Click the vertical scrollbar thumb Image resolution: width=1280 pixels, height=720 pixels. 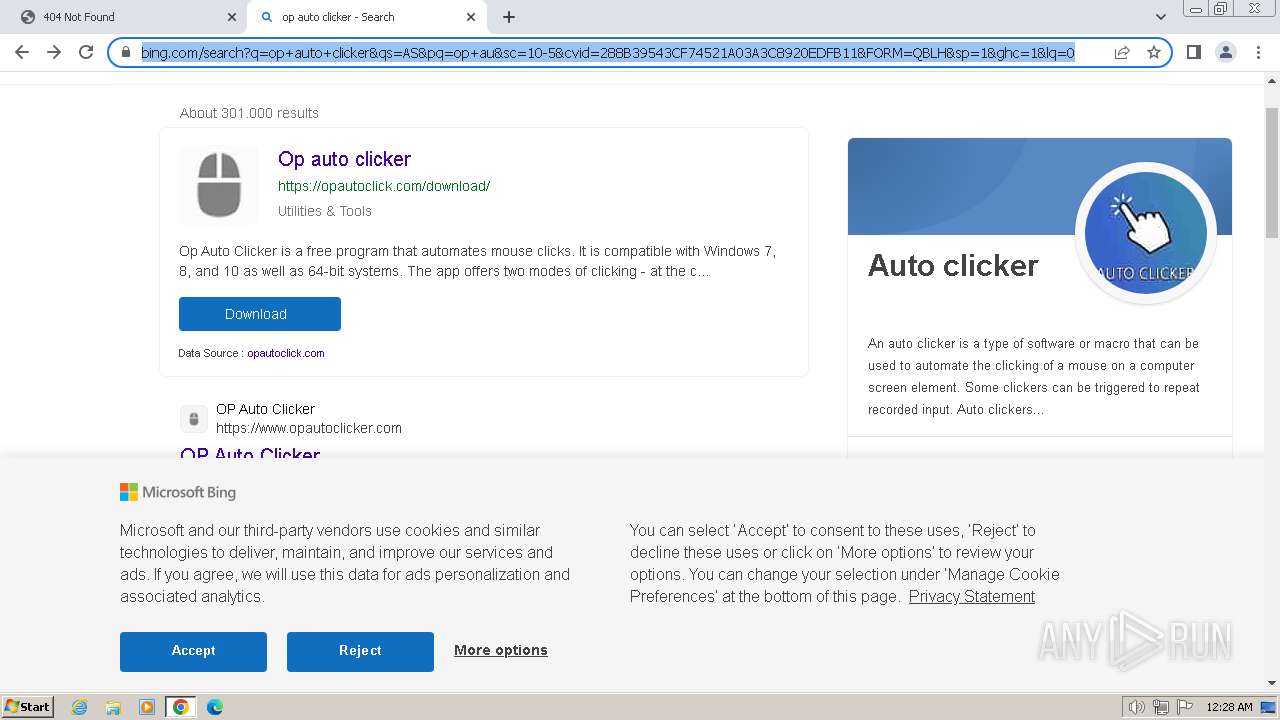tap(1272, 173)
